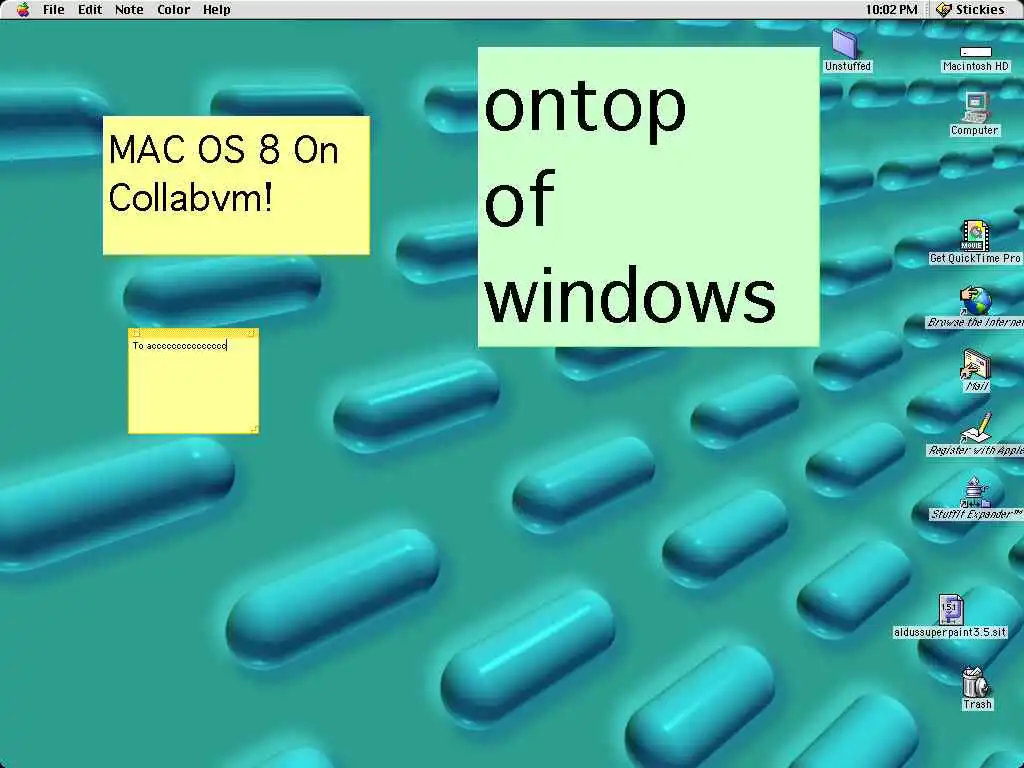Image resolution: width=1024 pixels, height=768 pixels.
Task: Select the StuffIt Expander alias icon
Action: [975, 492]
